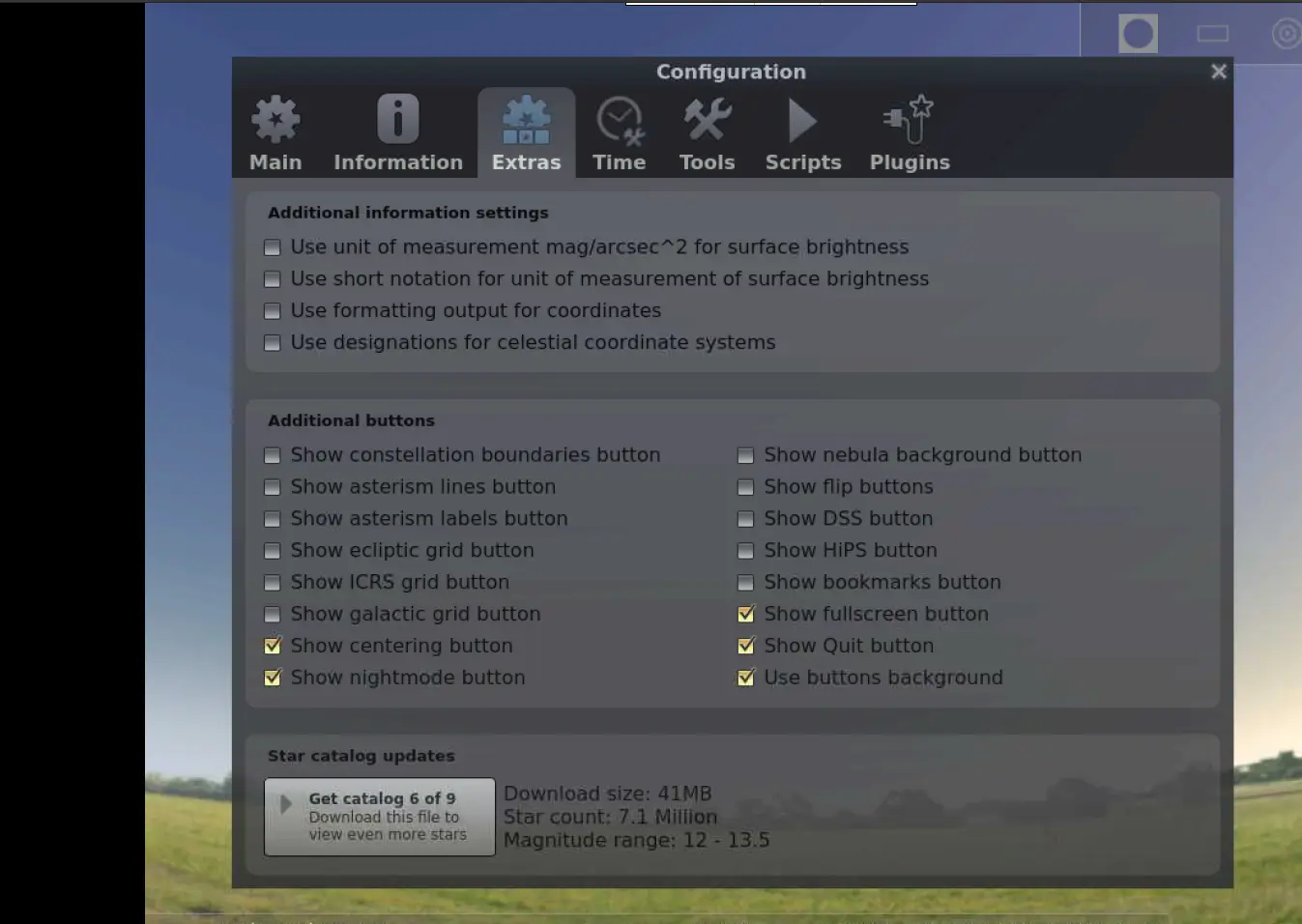Open the Time clock icon
1302x924 pixels.
click(619, 121)
